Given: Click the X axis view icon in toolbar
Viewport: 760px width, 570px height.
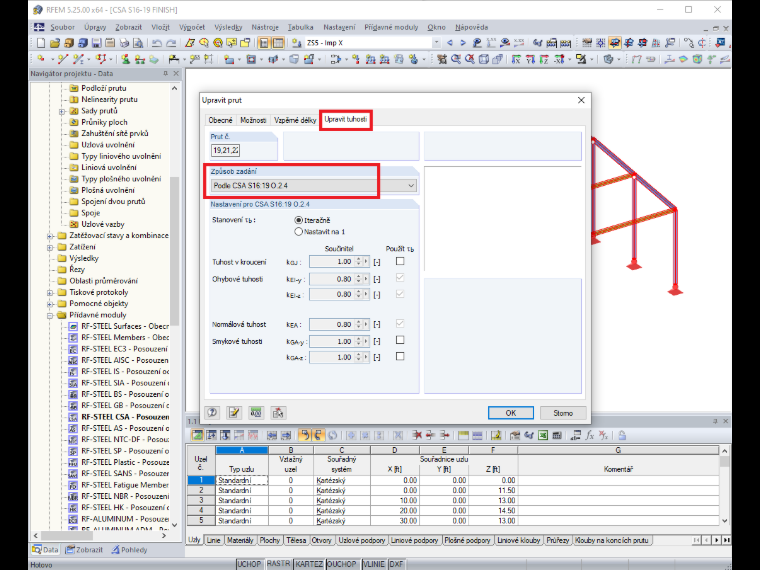Looking at the screenshot, I should (516, 60).
